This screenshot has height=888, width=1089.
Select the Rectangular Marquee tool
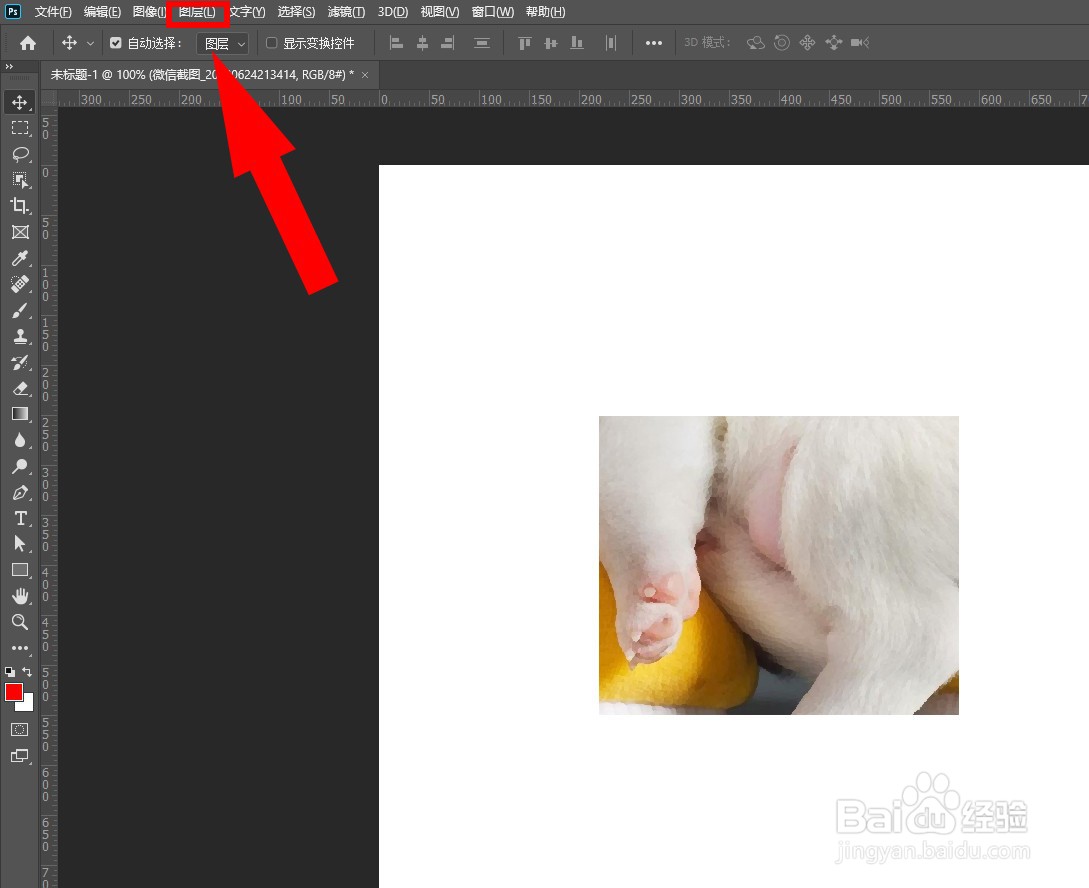click(19, 128)
